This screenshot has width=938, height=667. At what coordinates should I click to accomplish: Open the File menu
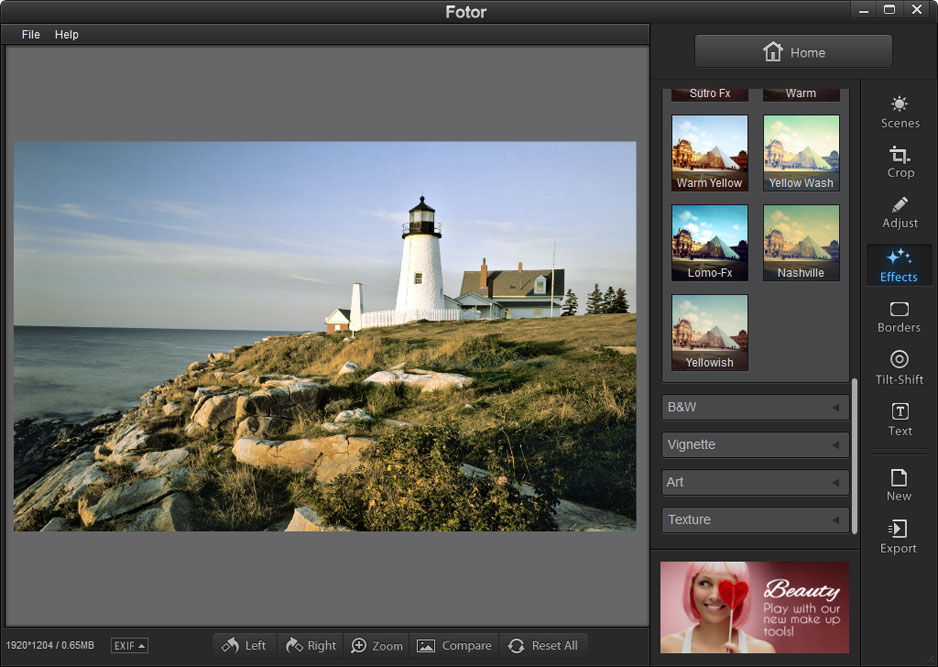tap(30, 34)
